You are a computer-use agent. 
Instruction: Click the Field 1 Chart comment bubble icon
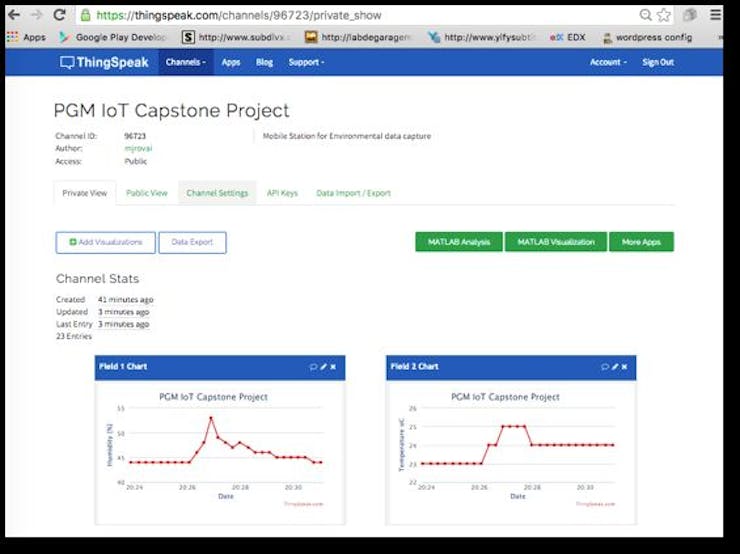[x=313, y=367]
